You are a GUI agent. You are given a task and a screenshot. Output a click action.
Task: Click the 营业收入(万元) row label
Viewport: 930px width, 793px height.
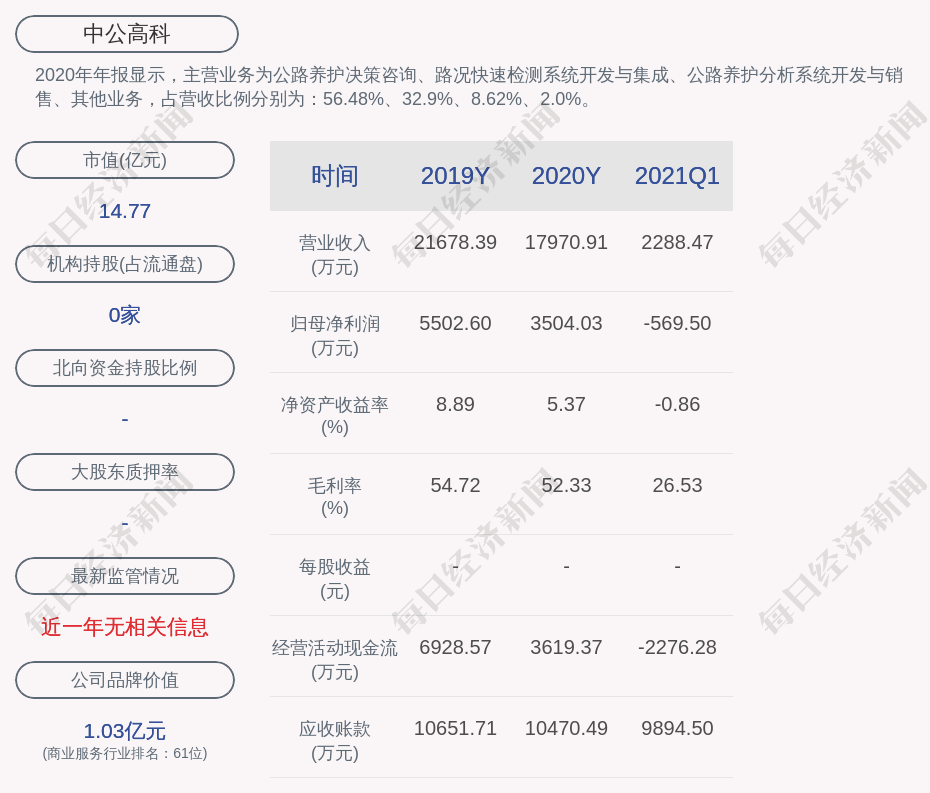pyautogui.click(x=334, y=254)
